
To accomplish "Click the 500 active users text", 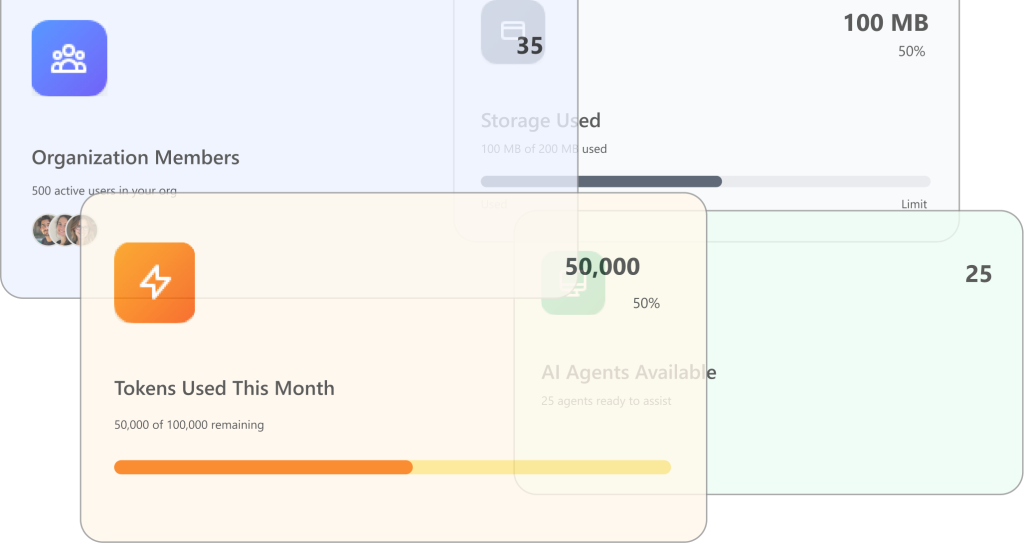I will tap(104, 190).
